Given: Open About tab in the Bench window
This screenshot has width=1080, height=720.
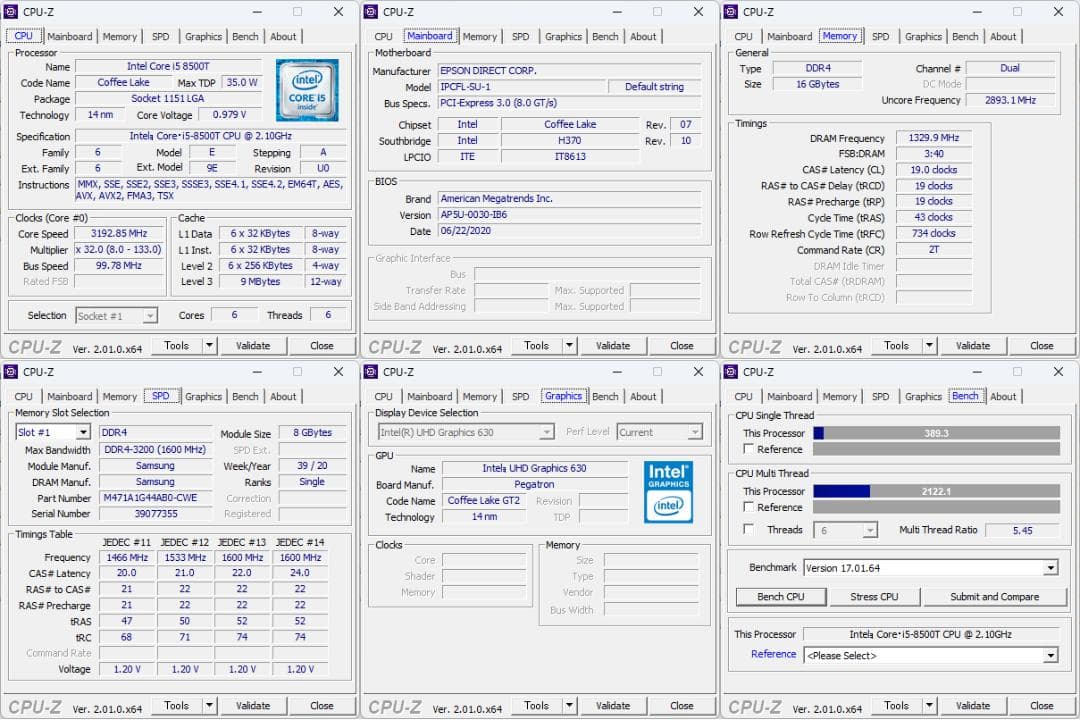Looking at the screenshot, I should 1003,397.
